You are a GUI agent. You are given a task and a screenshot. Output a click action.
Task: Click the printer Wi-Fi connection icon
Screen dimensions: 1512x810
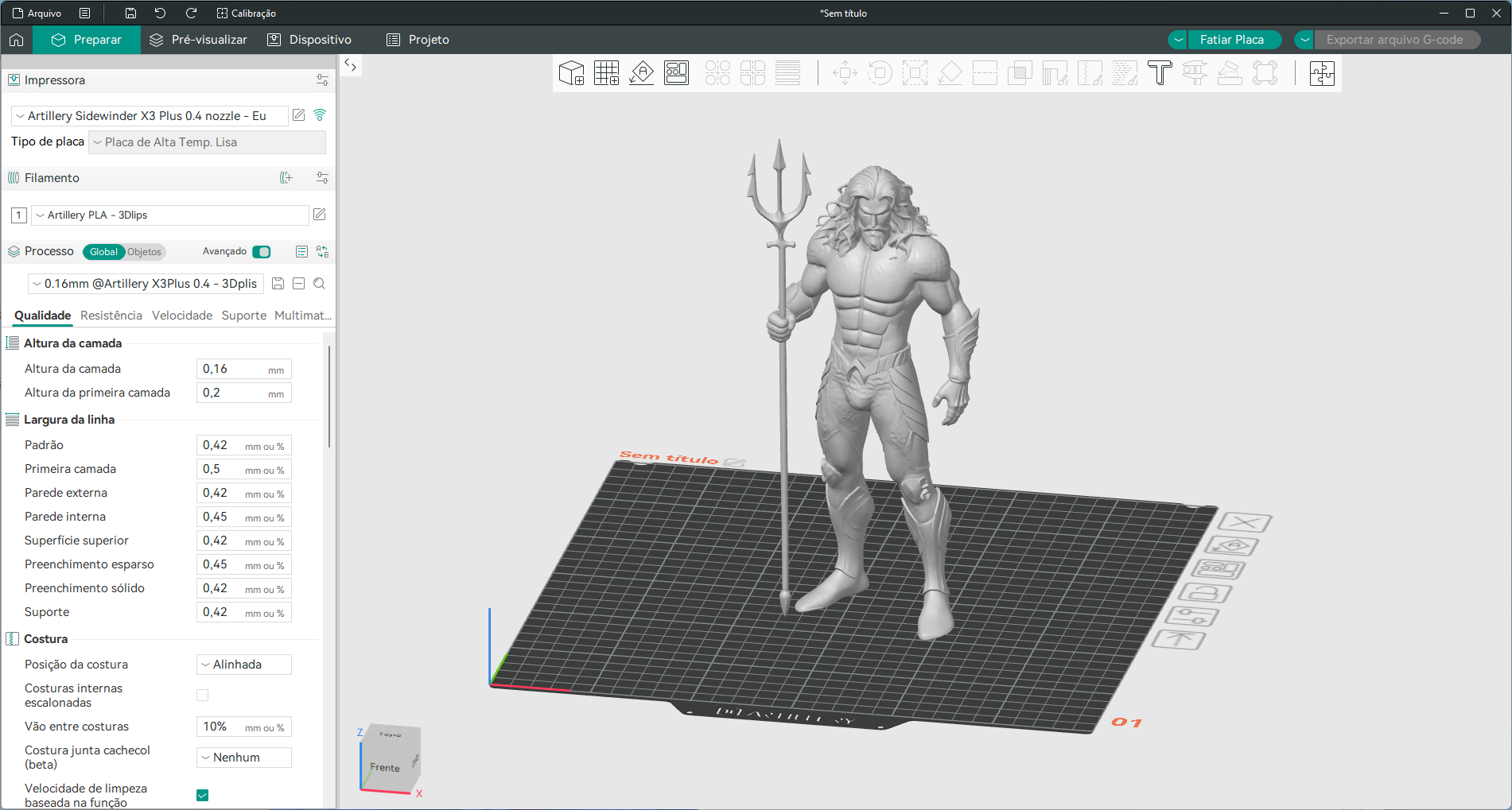click(320, 115)
